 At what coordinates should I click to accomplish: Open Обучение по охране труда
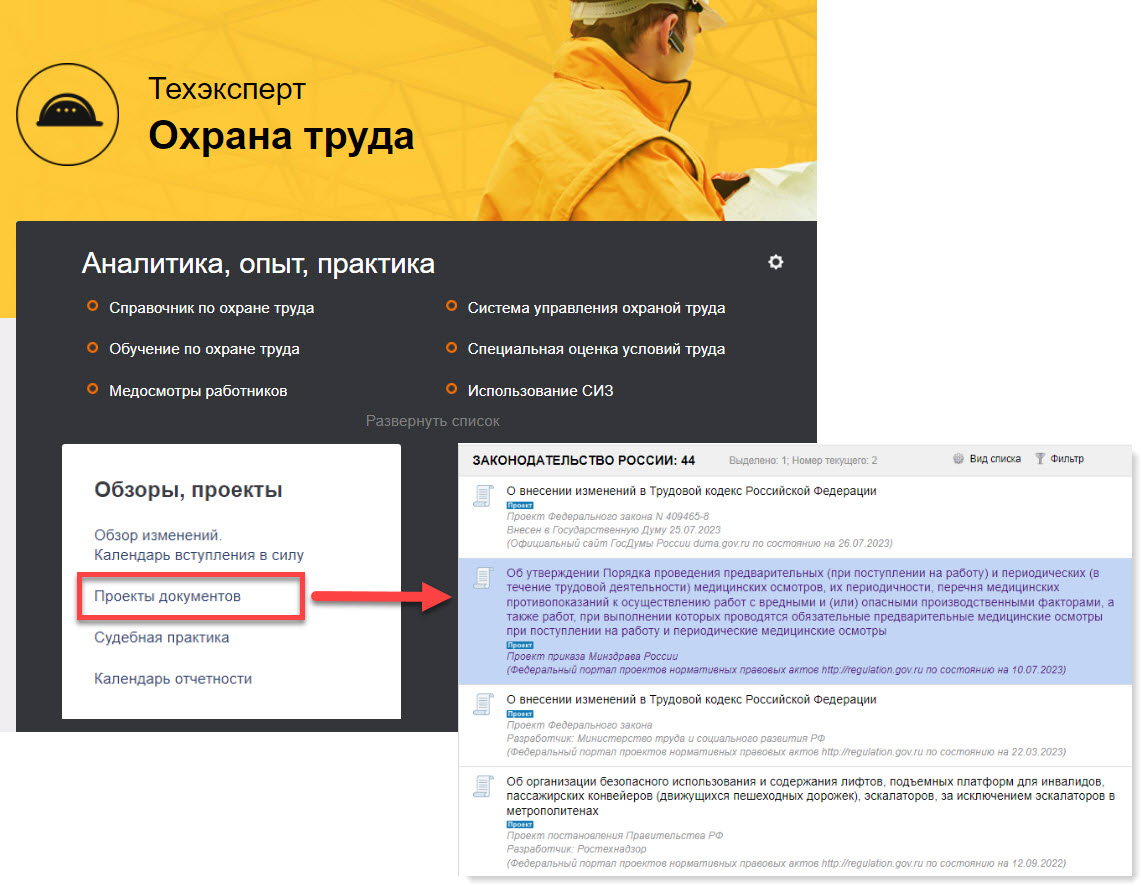(x=204, y=349)
